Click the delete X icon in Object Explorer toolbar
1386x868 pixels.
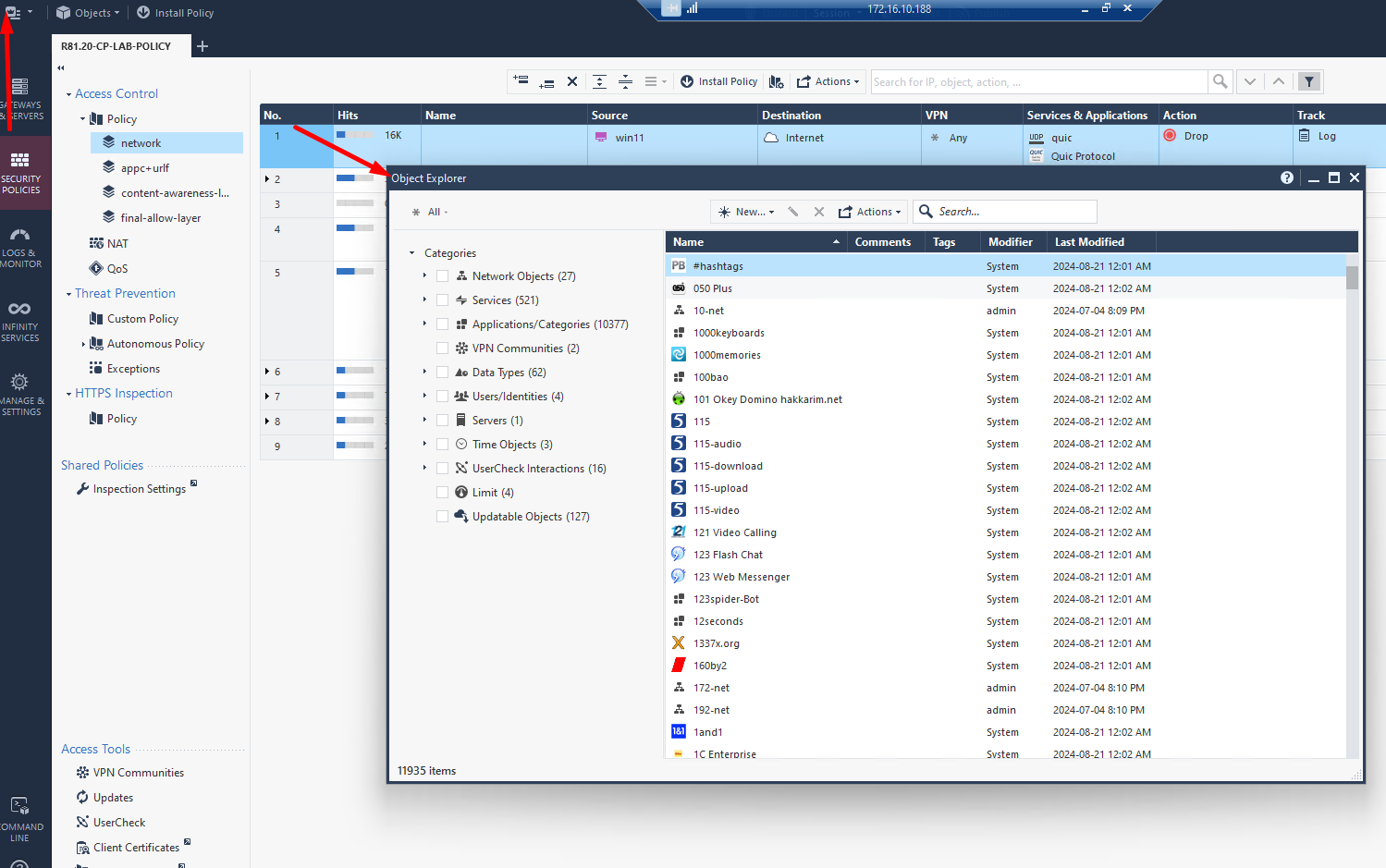tap(819, 212)
